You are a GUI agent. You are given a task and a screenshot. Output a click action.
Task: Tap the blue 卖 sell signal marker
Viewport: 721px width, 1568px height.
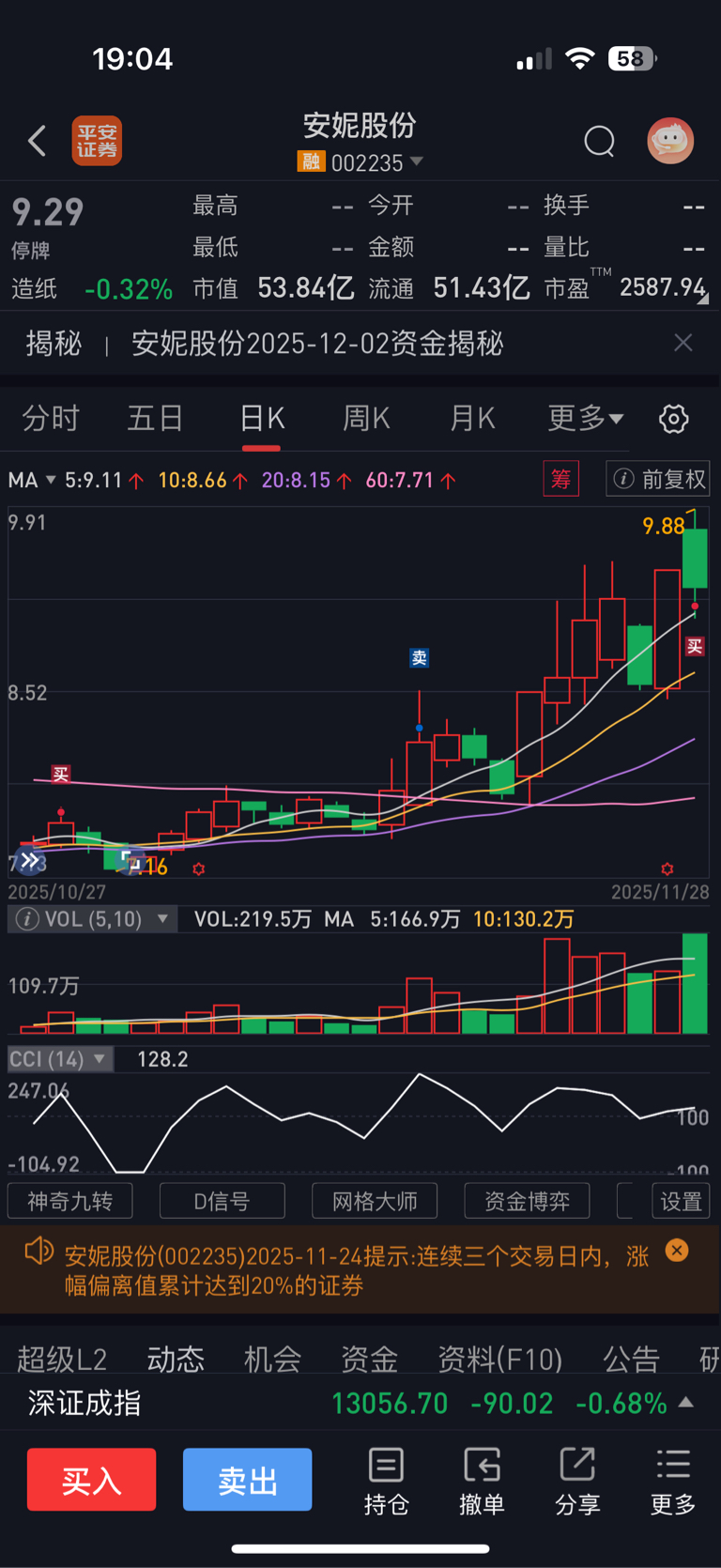point(420,658)
